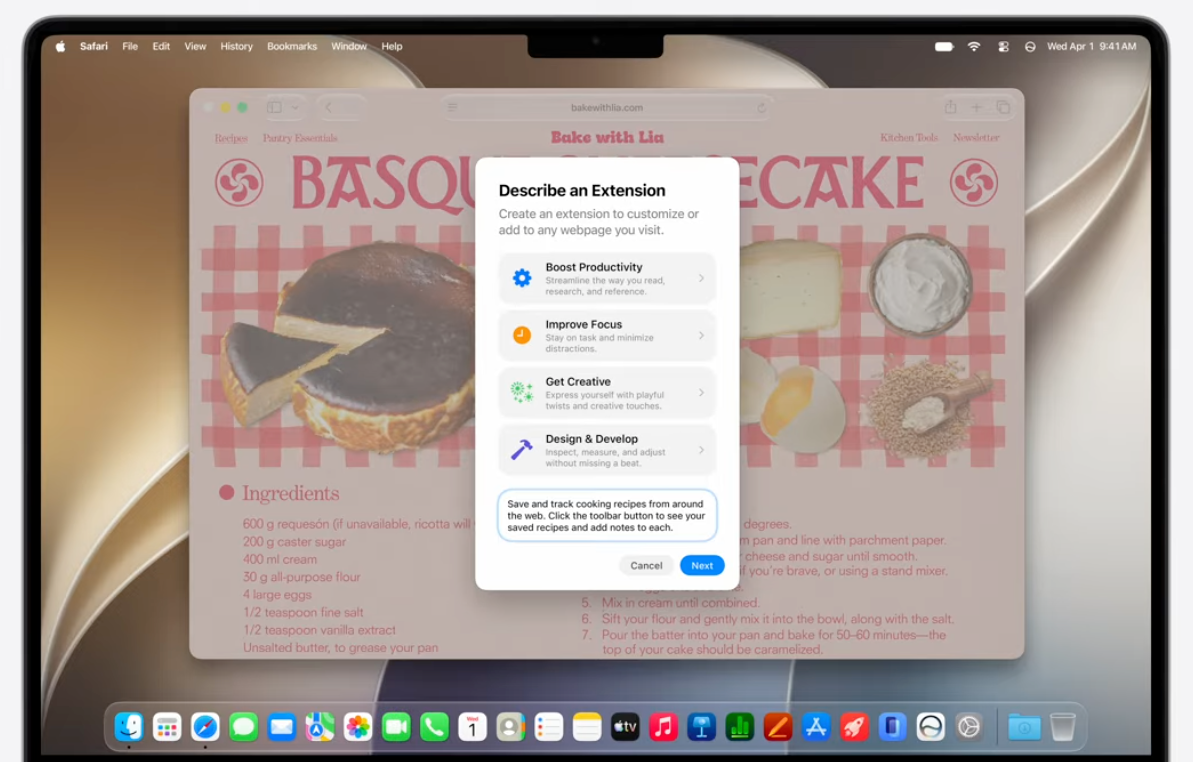Viewport: 1193px width, 762px height.
Task: Open the View menu
Action: point(195,46)
